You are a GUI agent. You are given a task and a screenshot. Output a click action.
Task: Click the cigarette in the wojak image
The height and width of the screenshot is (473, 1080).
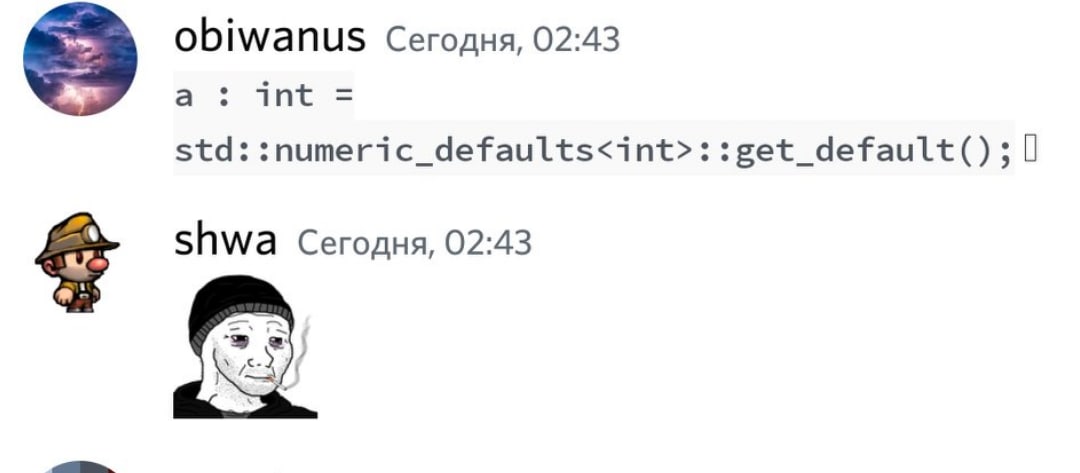276,383
